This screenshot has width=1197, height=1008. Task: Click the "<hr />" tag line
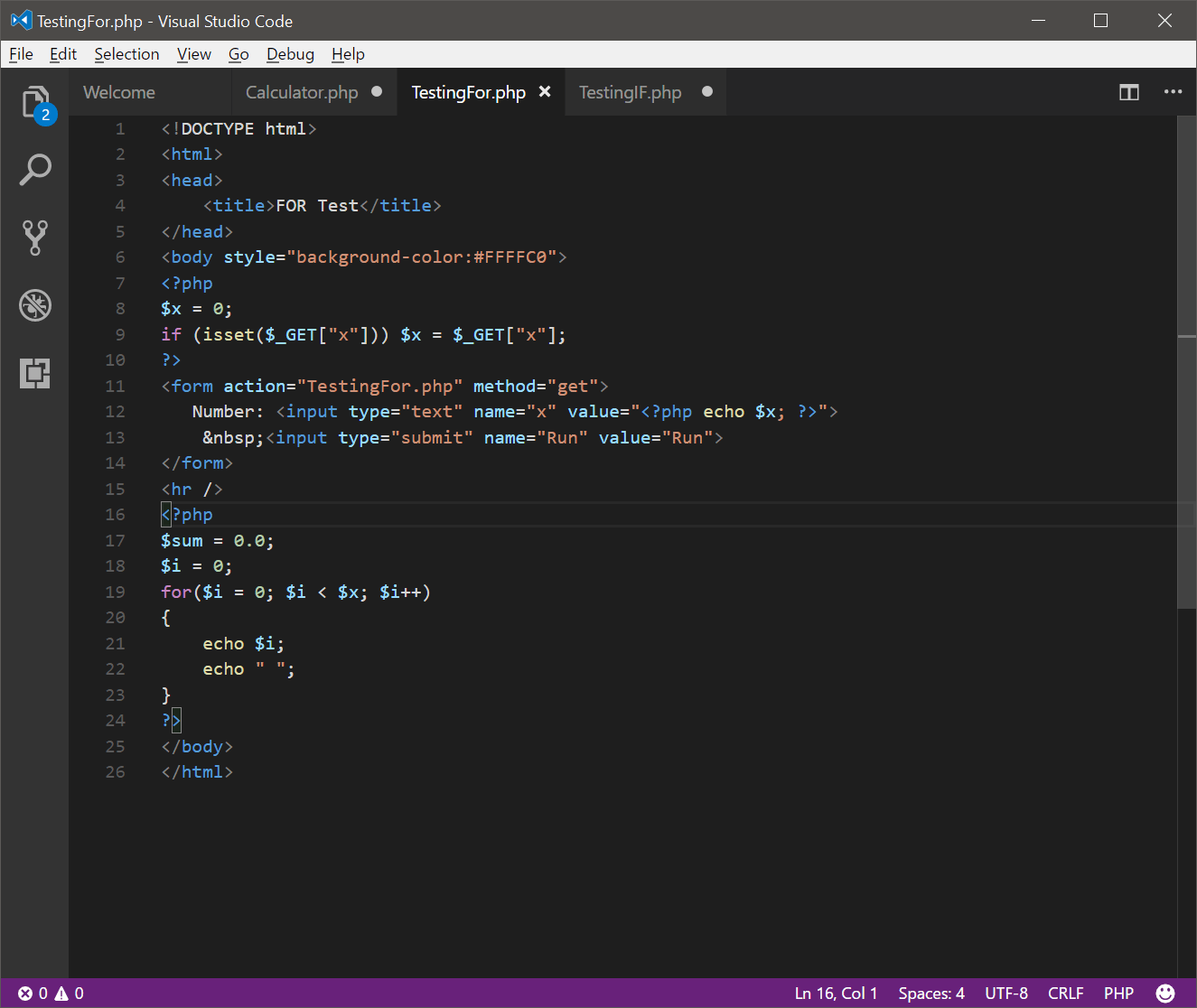192,490
